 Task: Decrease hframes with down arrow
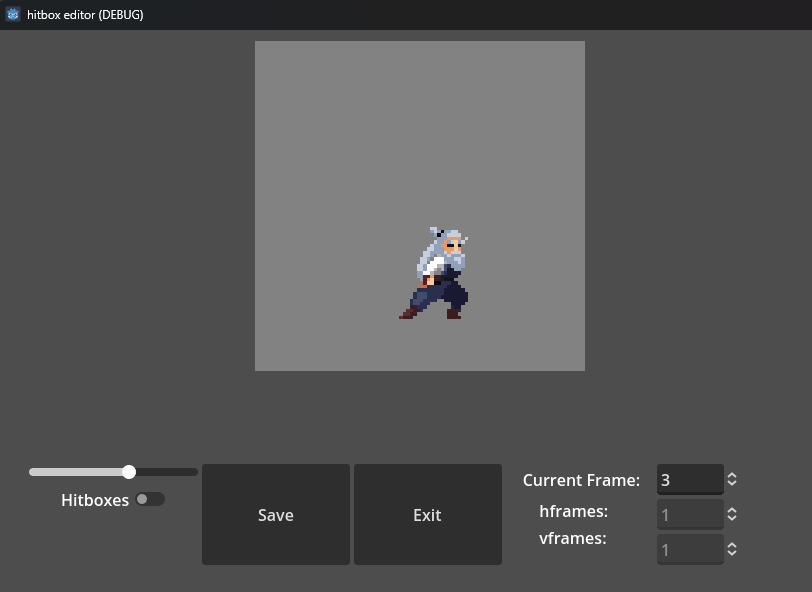pyautogui.click(x=732, y=518)
